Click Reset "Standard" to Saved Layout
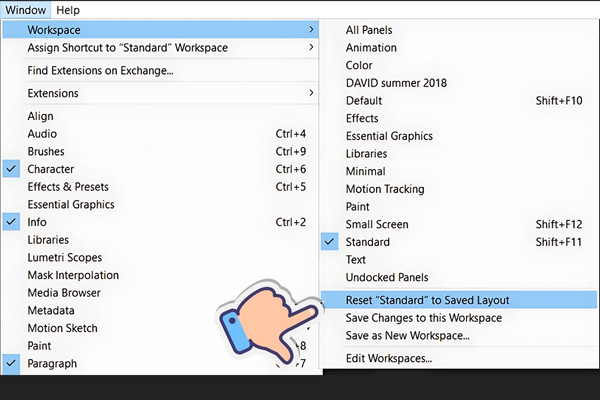The height and width of the screenshot is (400, 600). pos(459,300)
